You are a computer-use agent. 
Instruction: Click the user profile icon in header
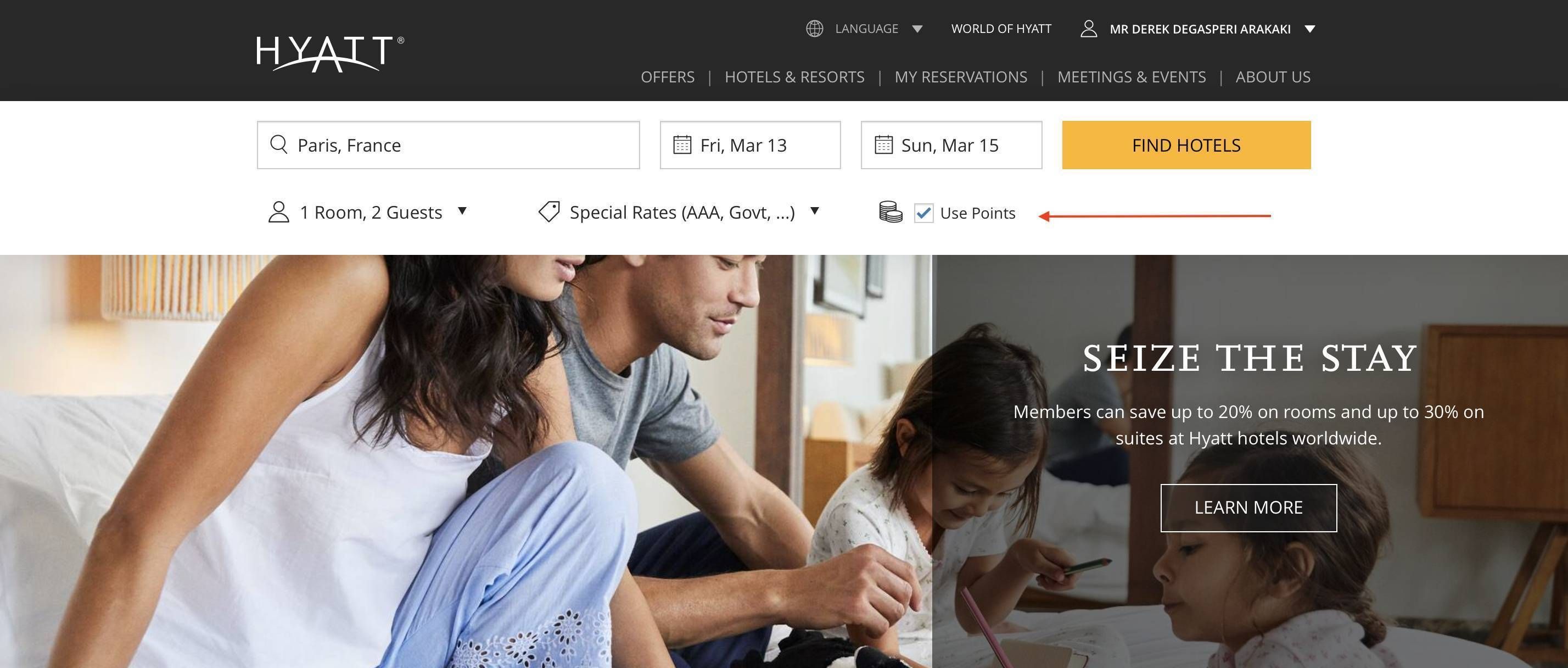click(x=1088, y=29)
